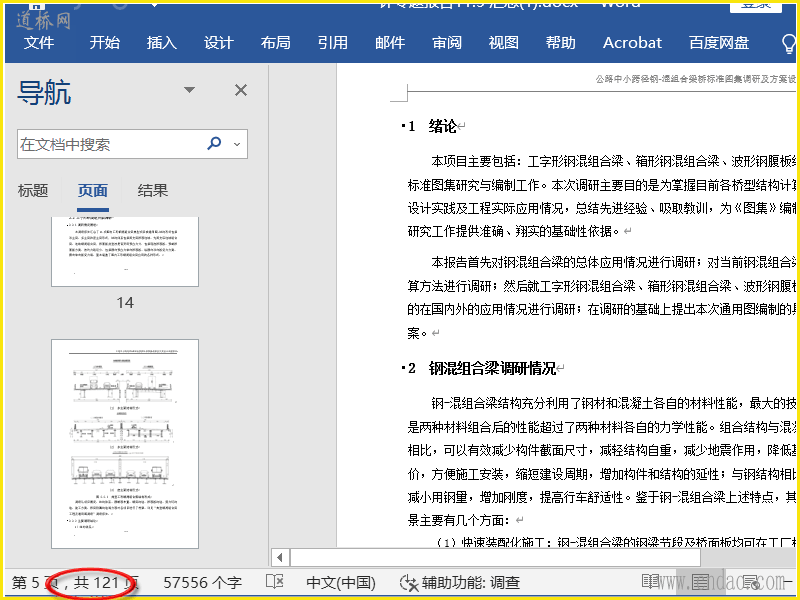
Task: Switch to the 百度网盘 tab
Action: click(x=719, y=43)
